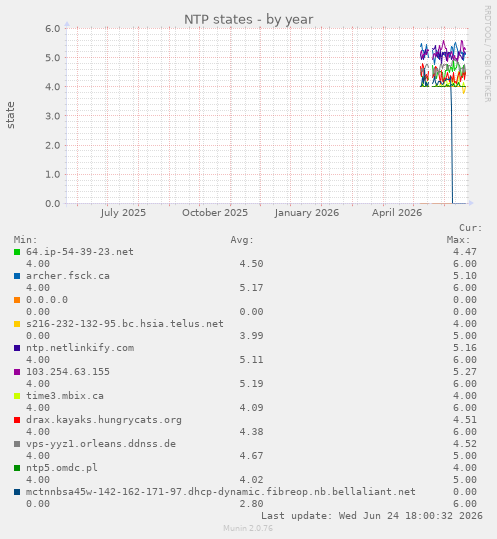The width and height of the screenshot is (497, 539).
Task: Click the red swatch for drax.kayaks.hungrycats.org
Action: tap(17, 420)
